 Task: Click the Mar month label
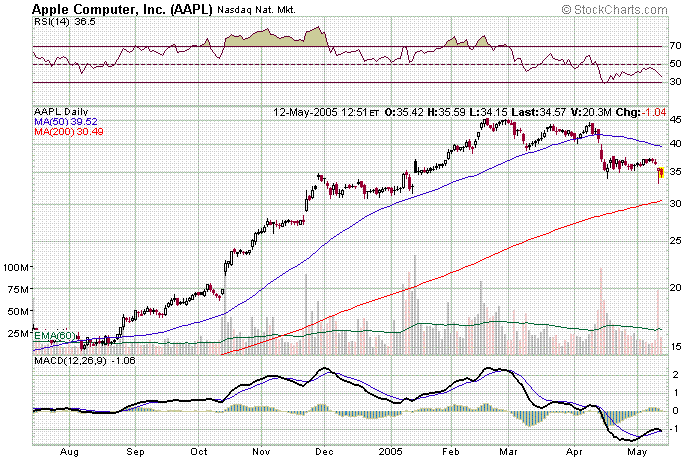[x=508, y=452]
